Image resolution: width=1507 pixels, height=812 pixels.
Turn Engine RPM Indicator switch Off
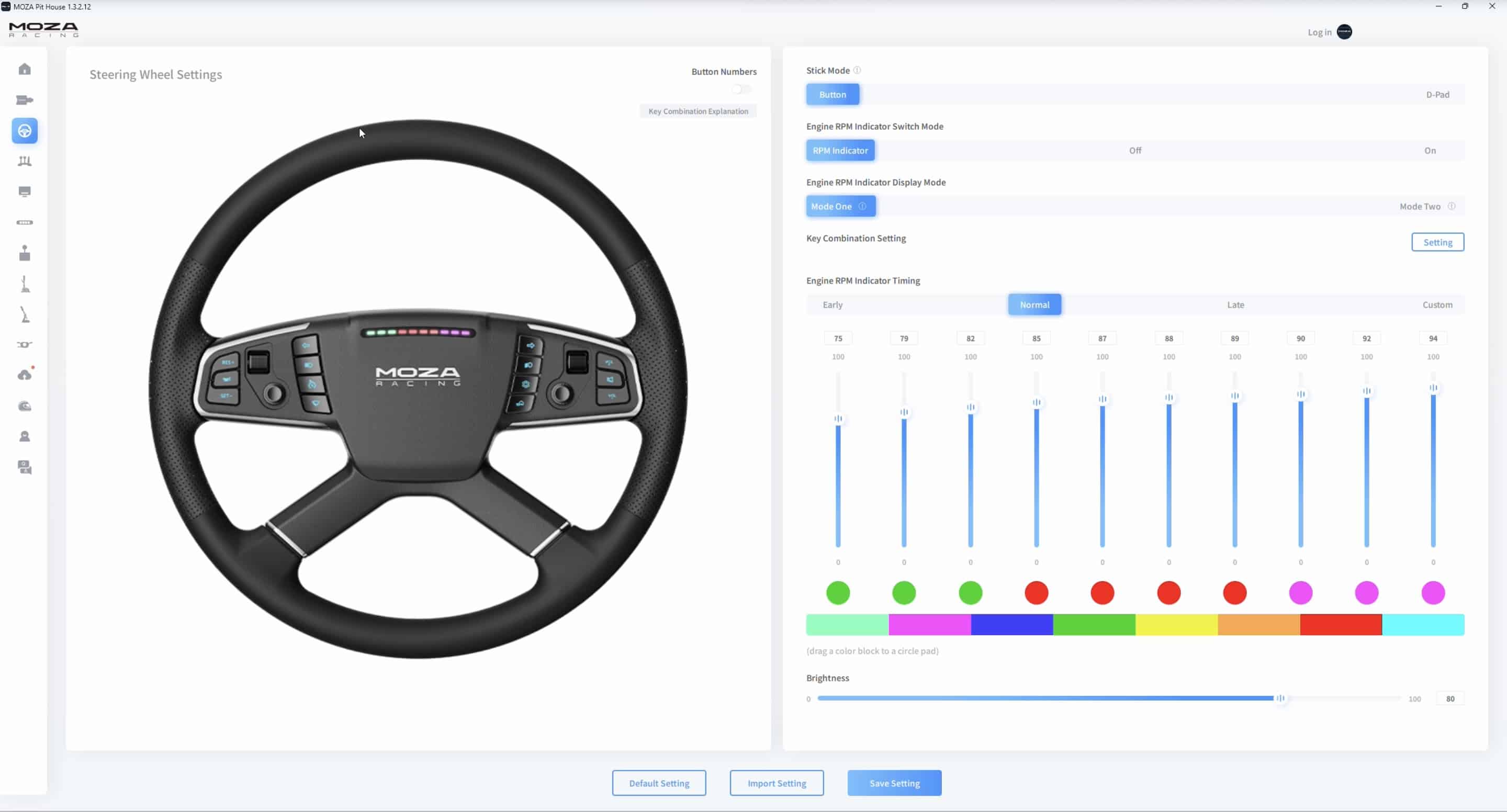coord(1134,150)
